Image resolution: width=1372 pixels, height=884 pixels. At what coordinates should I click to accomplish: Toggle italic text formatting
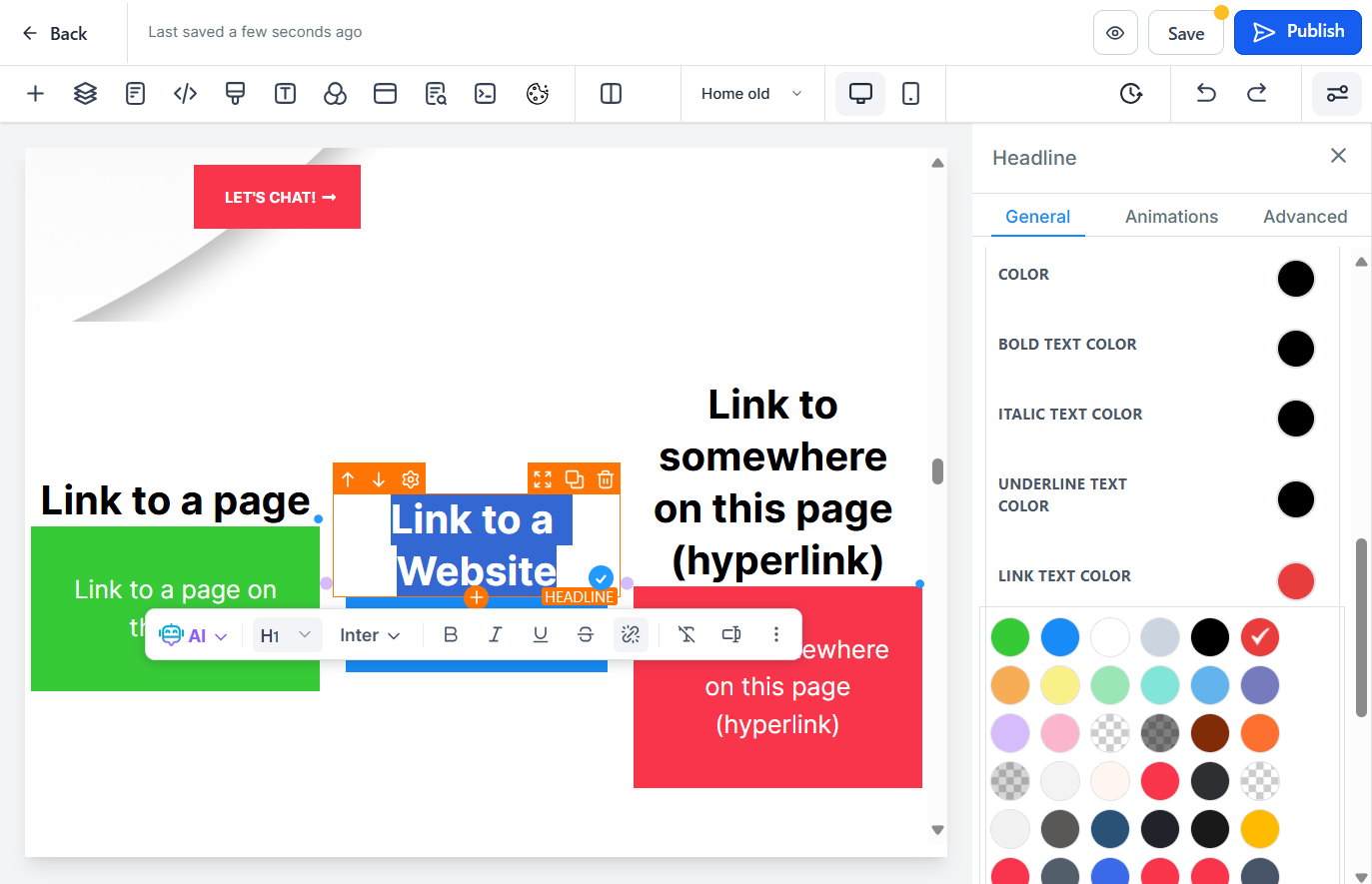(495, 634)
